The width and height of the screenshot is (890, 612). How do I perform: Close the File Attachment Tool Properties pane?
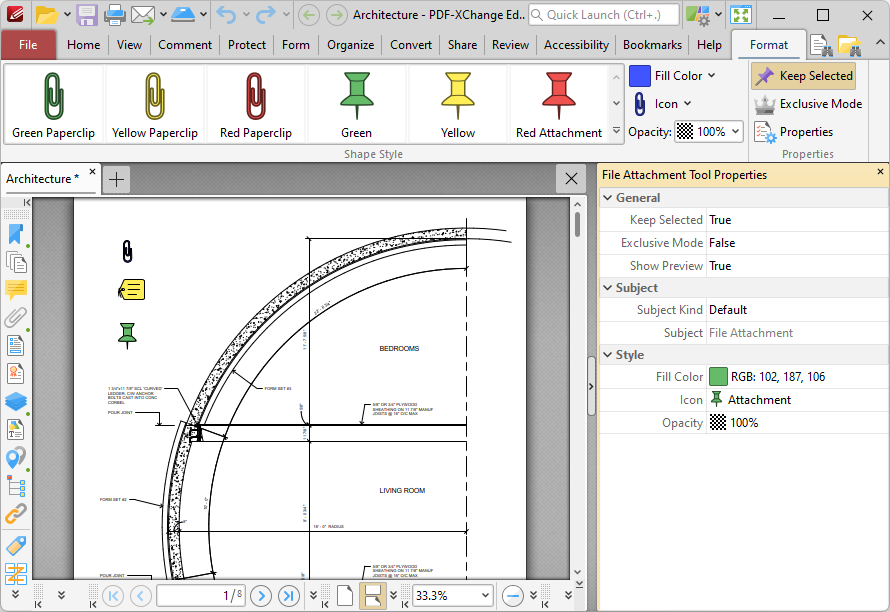pyautogui.click(x=880, y=171)
